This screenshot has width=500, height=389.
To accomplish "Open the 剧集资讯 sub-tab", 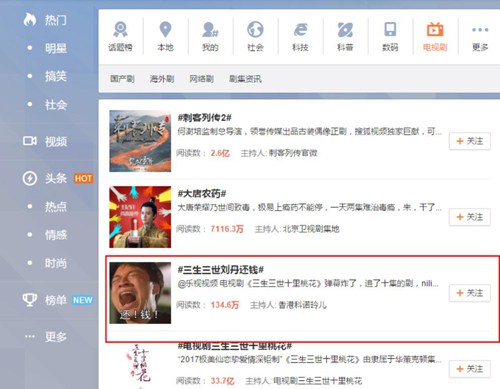I will click(245, 79).
